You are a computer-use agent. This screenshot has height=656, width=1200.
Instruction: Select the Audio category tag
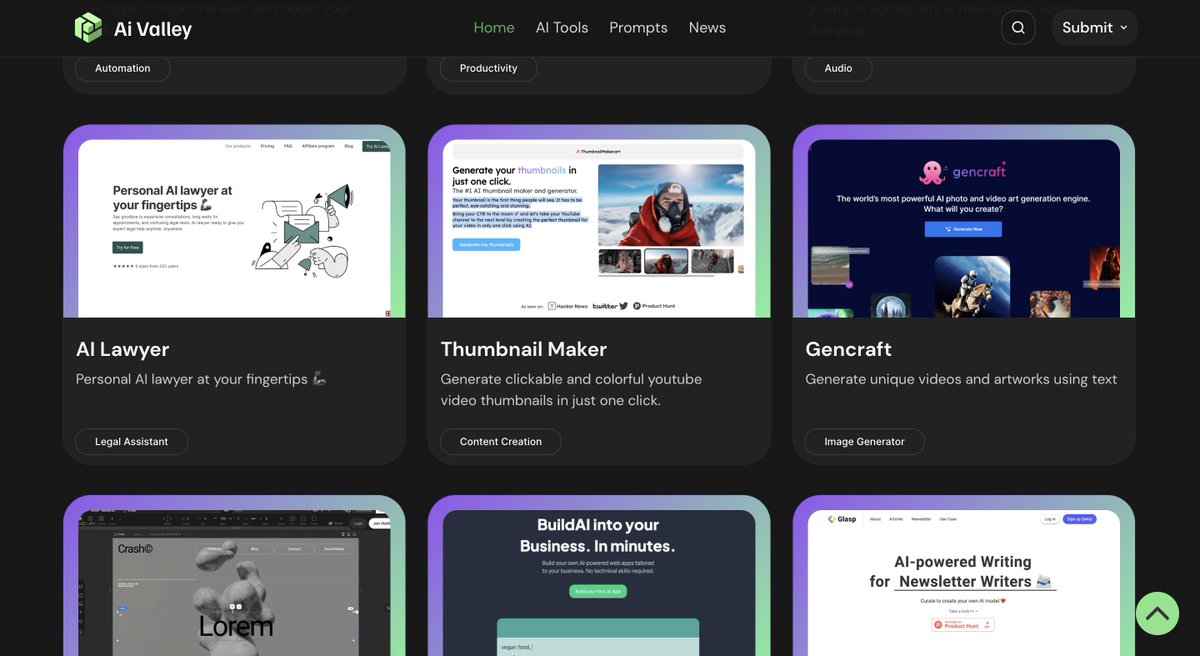pyautogui.click(x=839, y=68)
